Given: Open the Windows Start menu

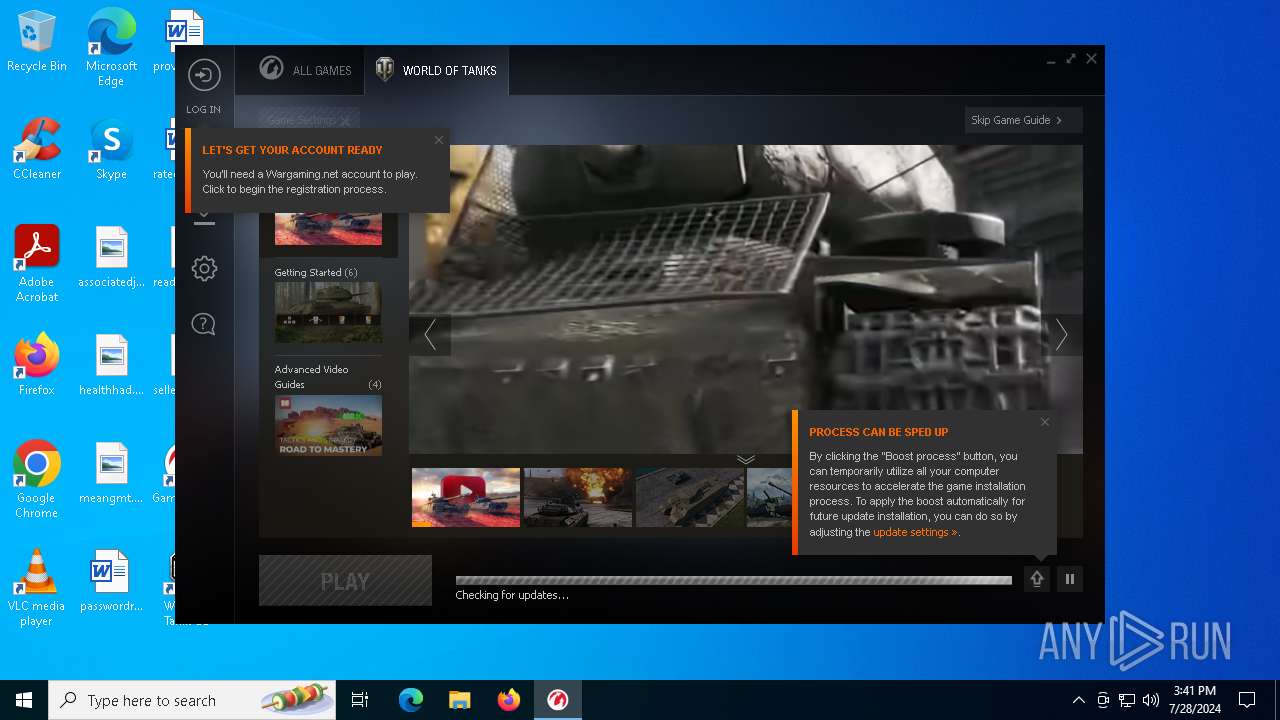Looking at the screenshot, I should 24,700.
